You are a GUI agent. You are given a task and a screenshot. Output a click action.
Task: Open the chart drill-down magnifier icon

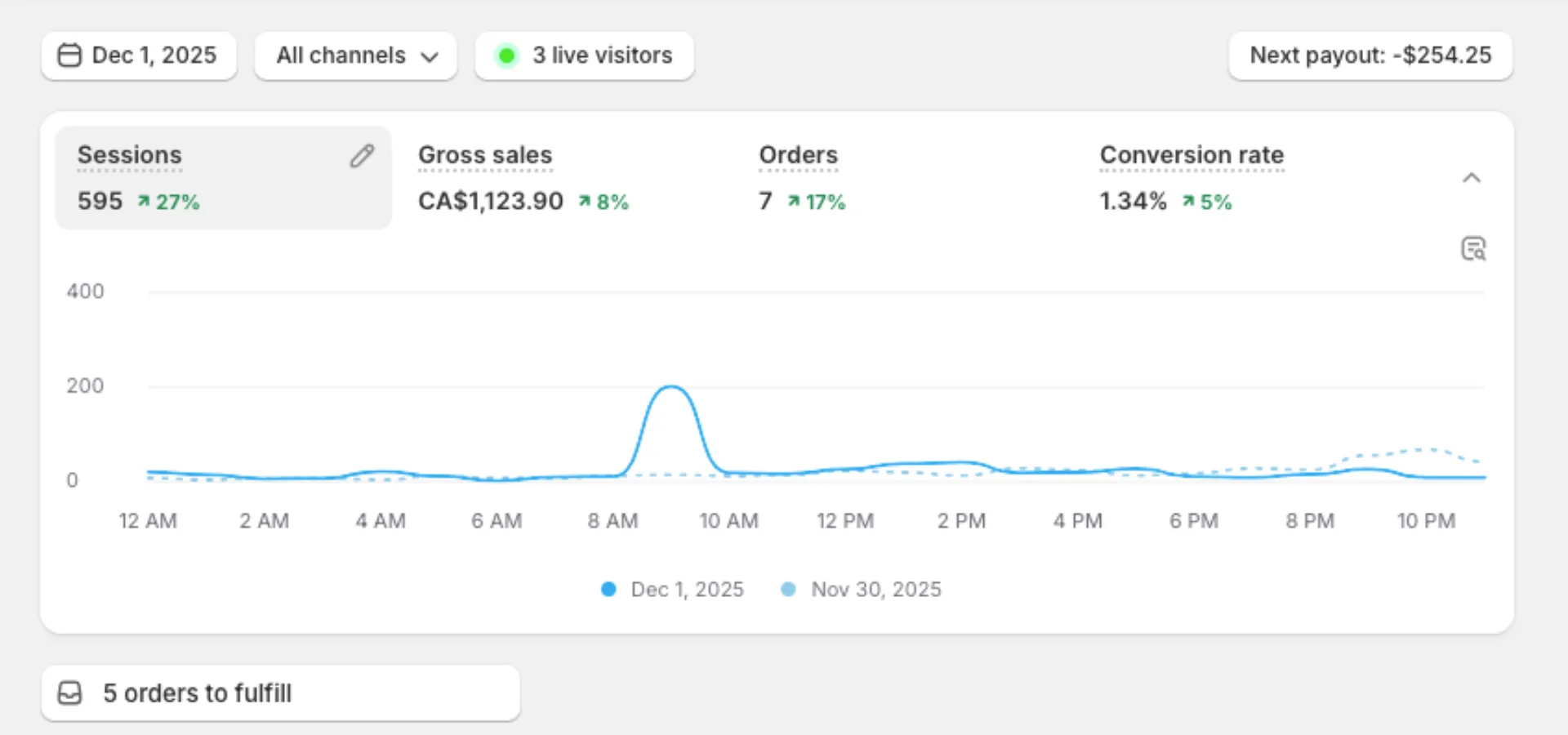(x=1472, y=248)
